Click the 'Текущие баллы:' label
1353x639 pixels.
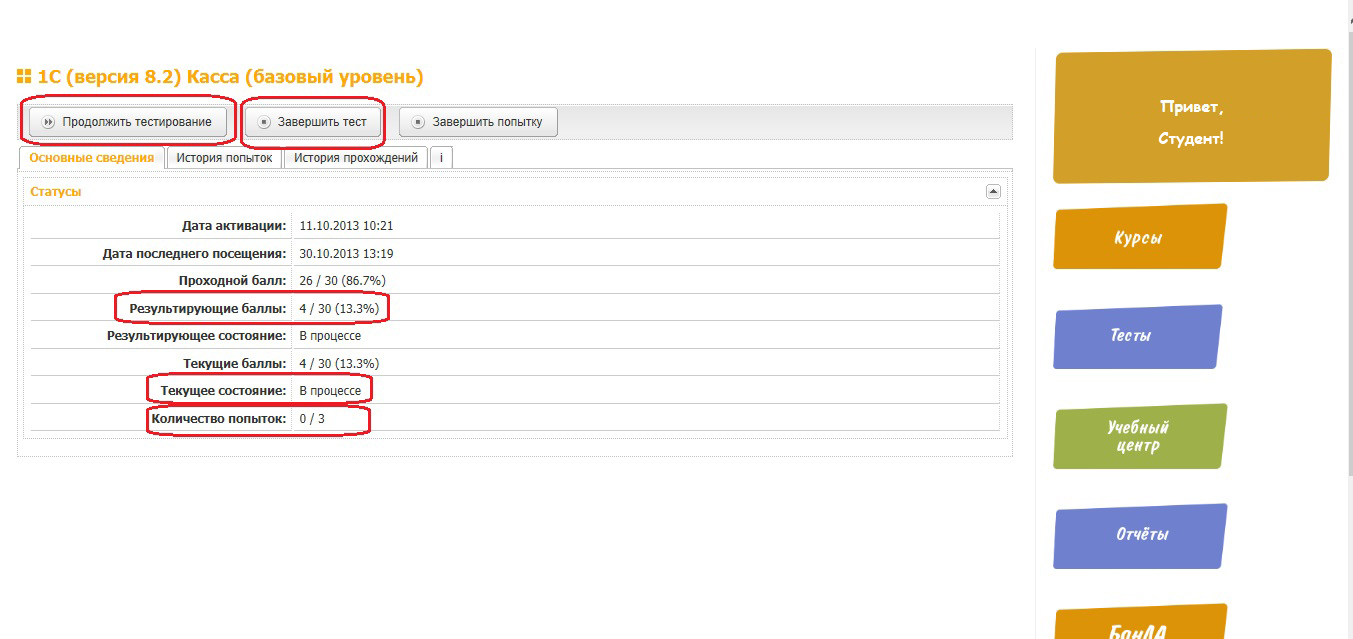point(235,363)
